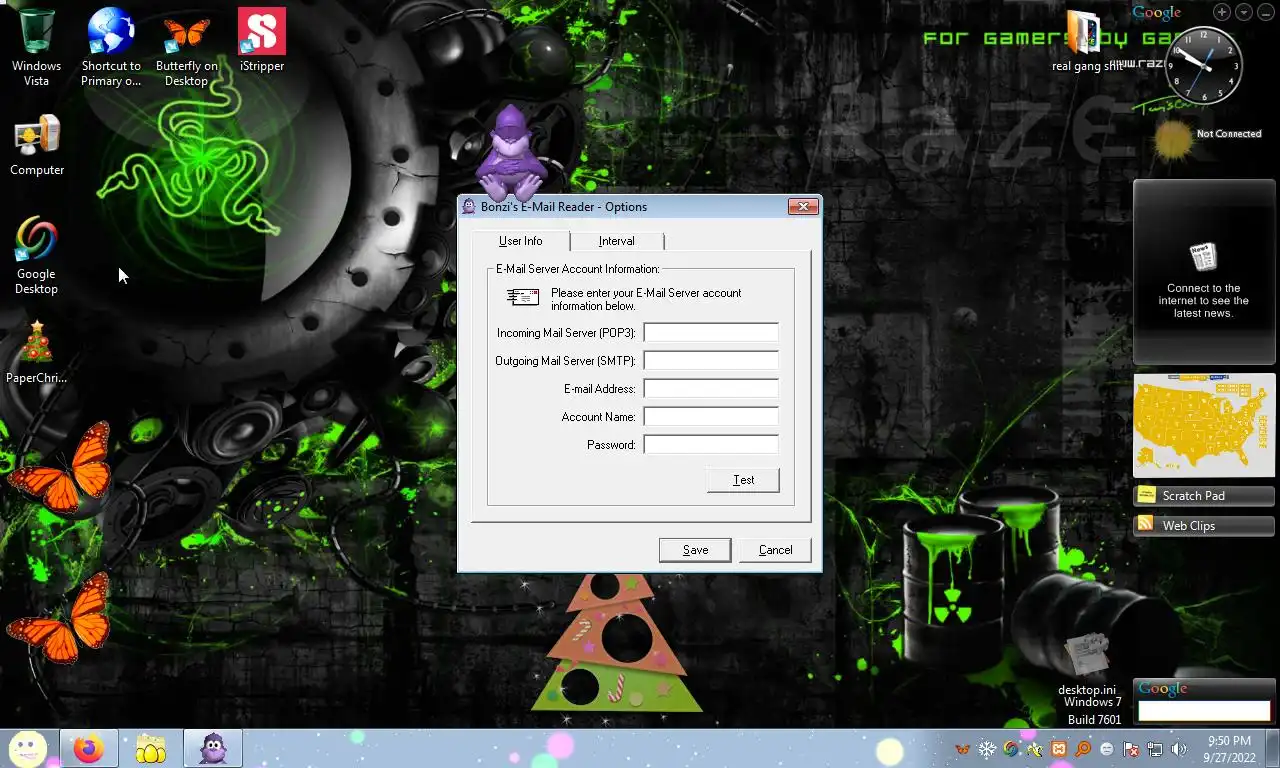Viewport: 1280px width, 768px height.
Task: Select the Google Desktop icon
Action: point(37,255)
